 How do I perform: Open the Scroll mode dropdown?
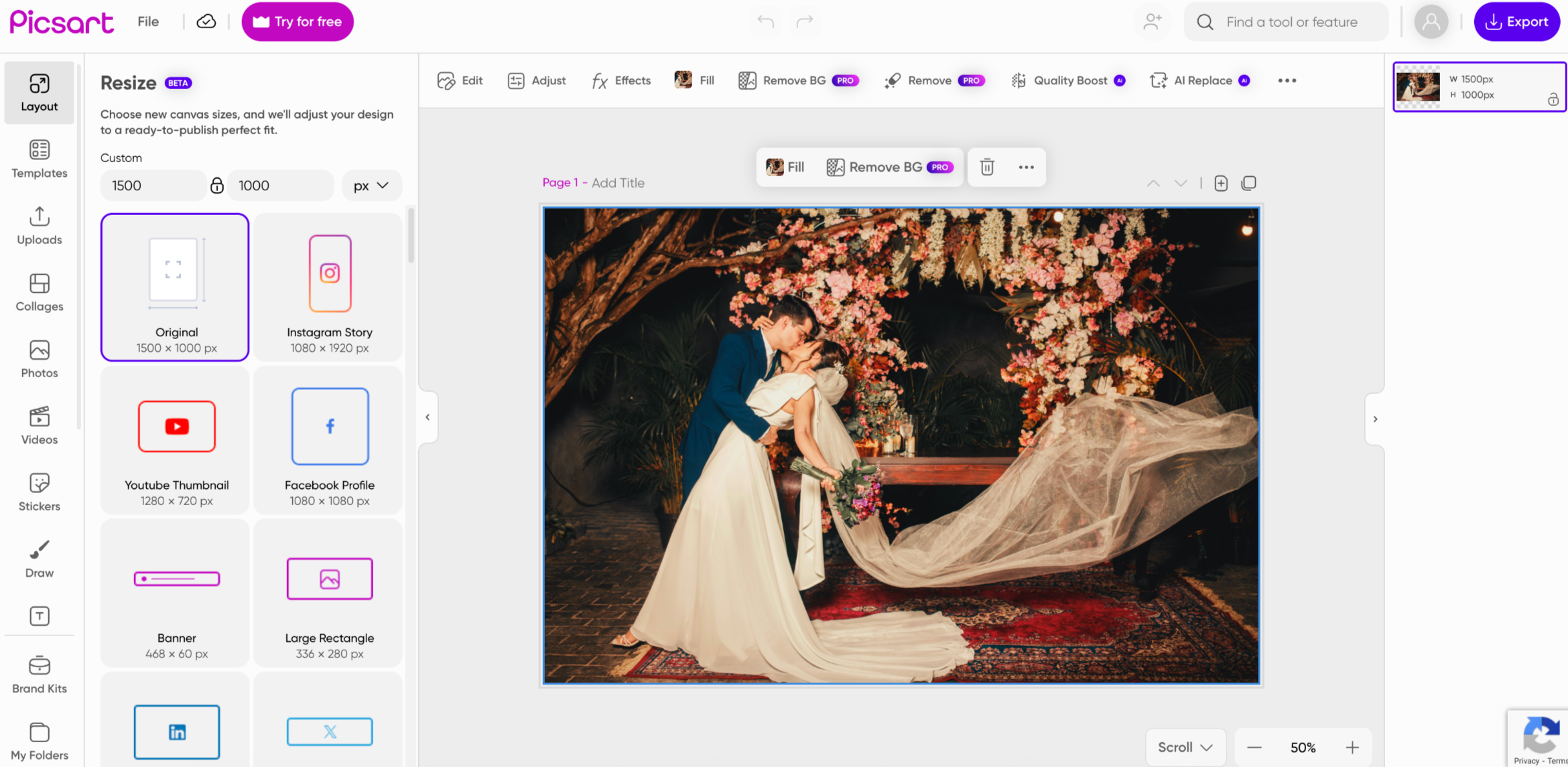coord(1185,747)
